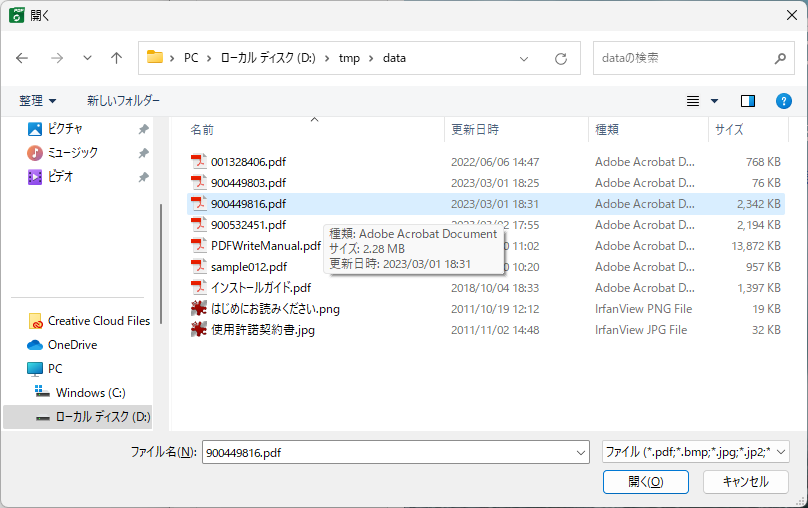Viewport: 808px width, 508px height.
Task: Click the navigation pane vertical scrollbar
Action: (x=161, y=240)
